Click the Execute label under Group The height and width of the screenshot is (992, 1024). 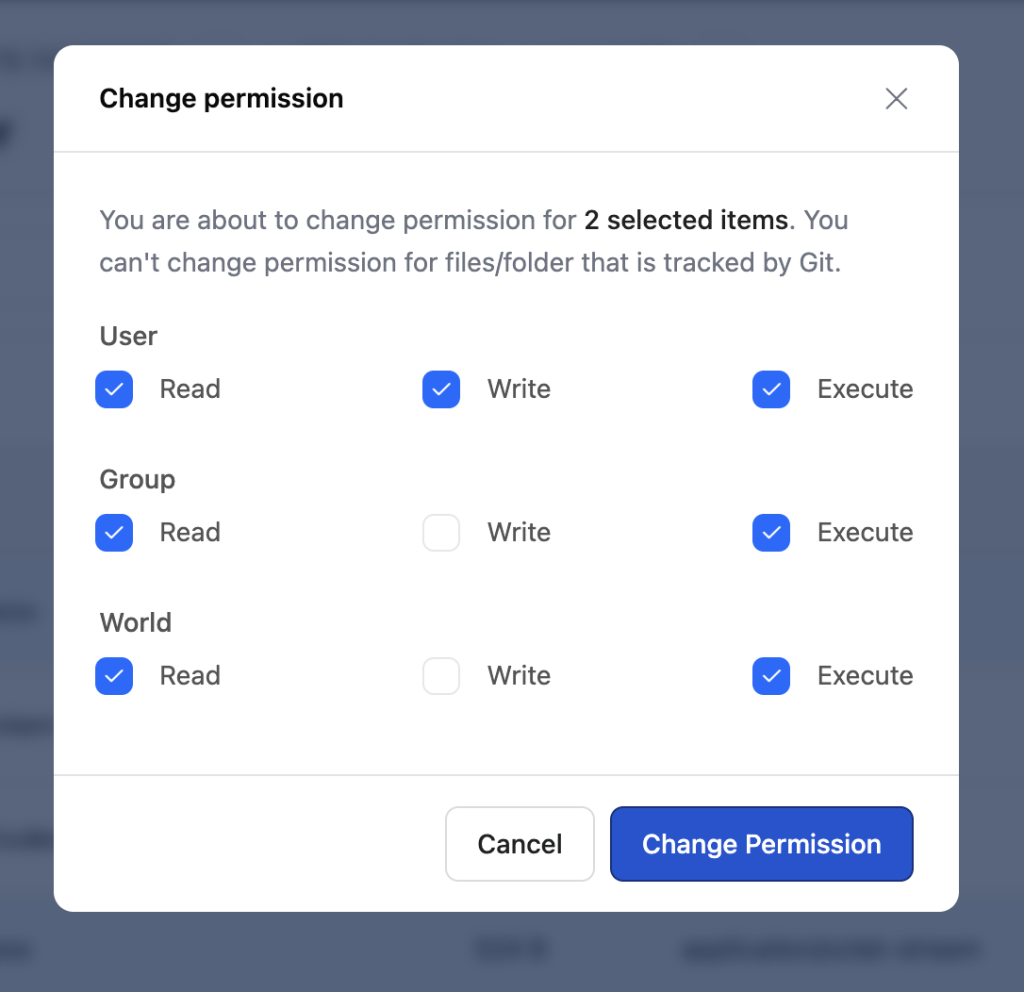point(865,533)
